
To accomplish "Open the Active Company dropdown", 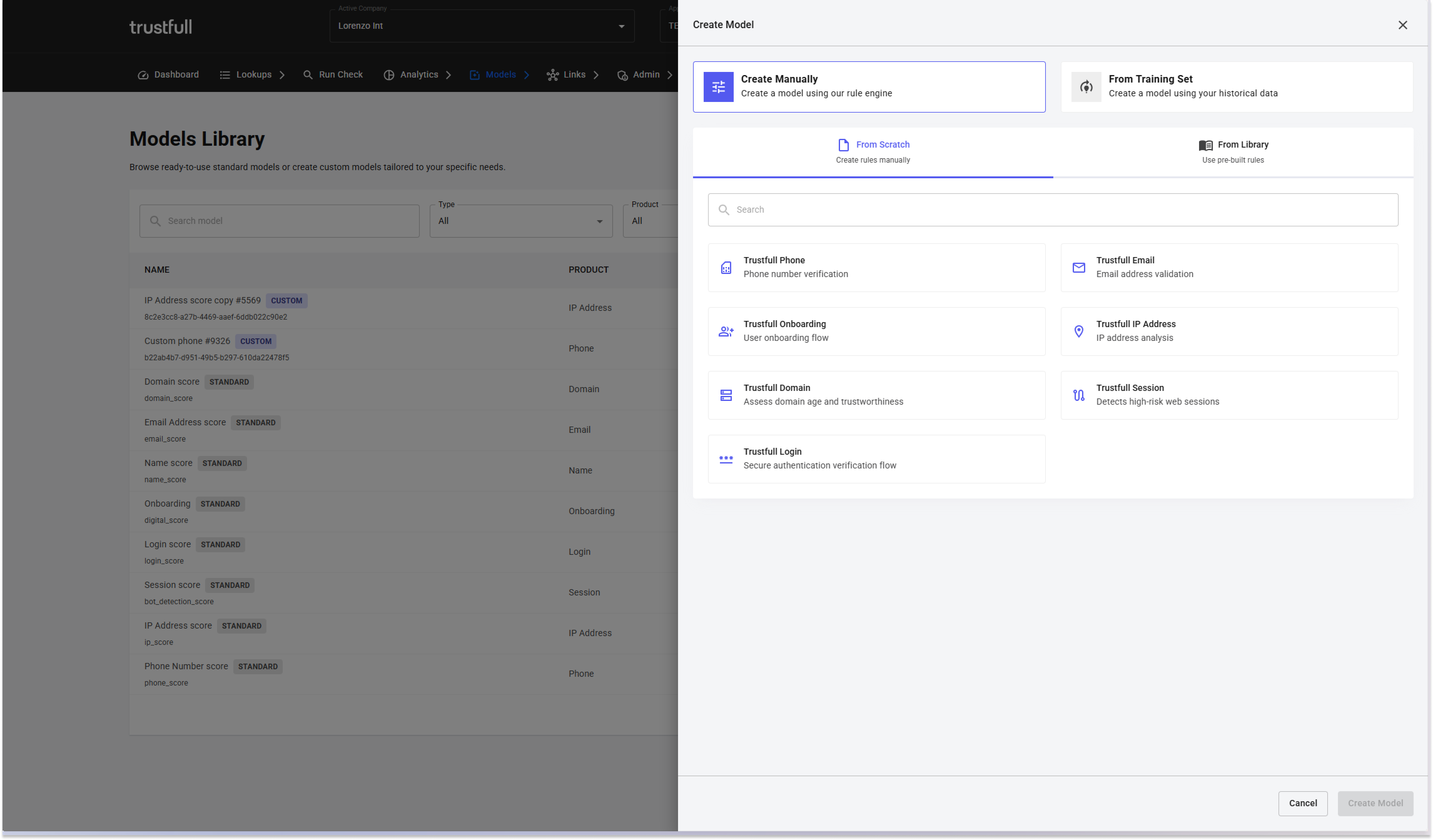I will click(481, 26).
